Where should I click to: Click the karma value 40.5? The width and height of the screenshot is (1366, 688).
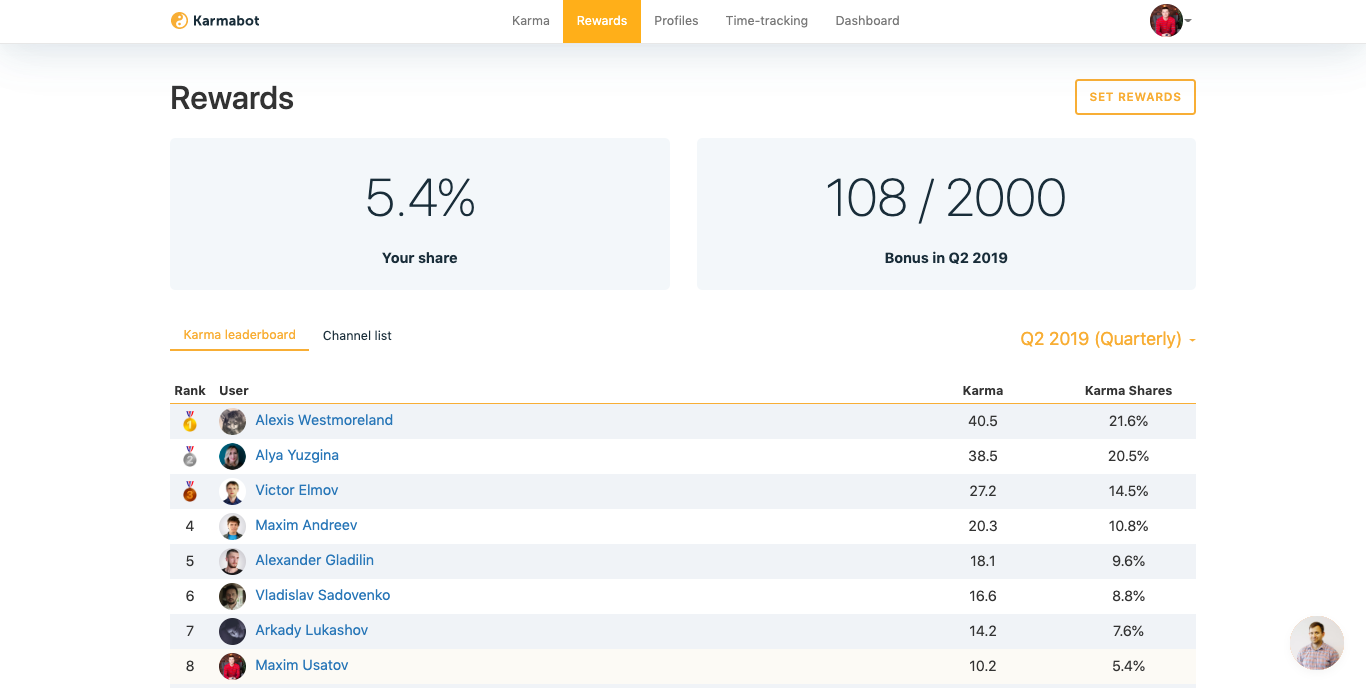coord(983,421)
